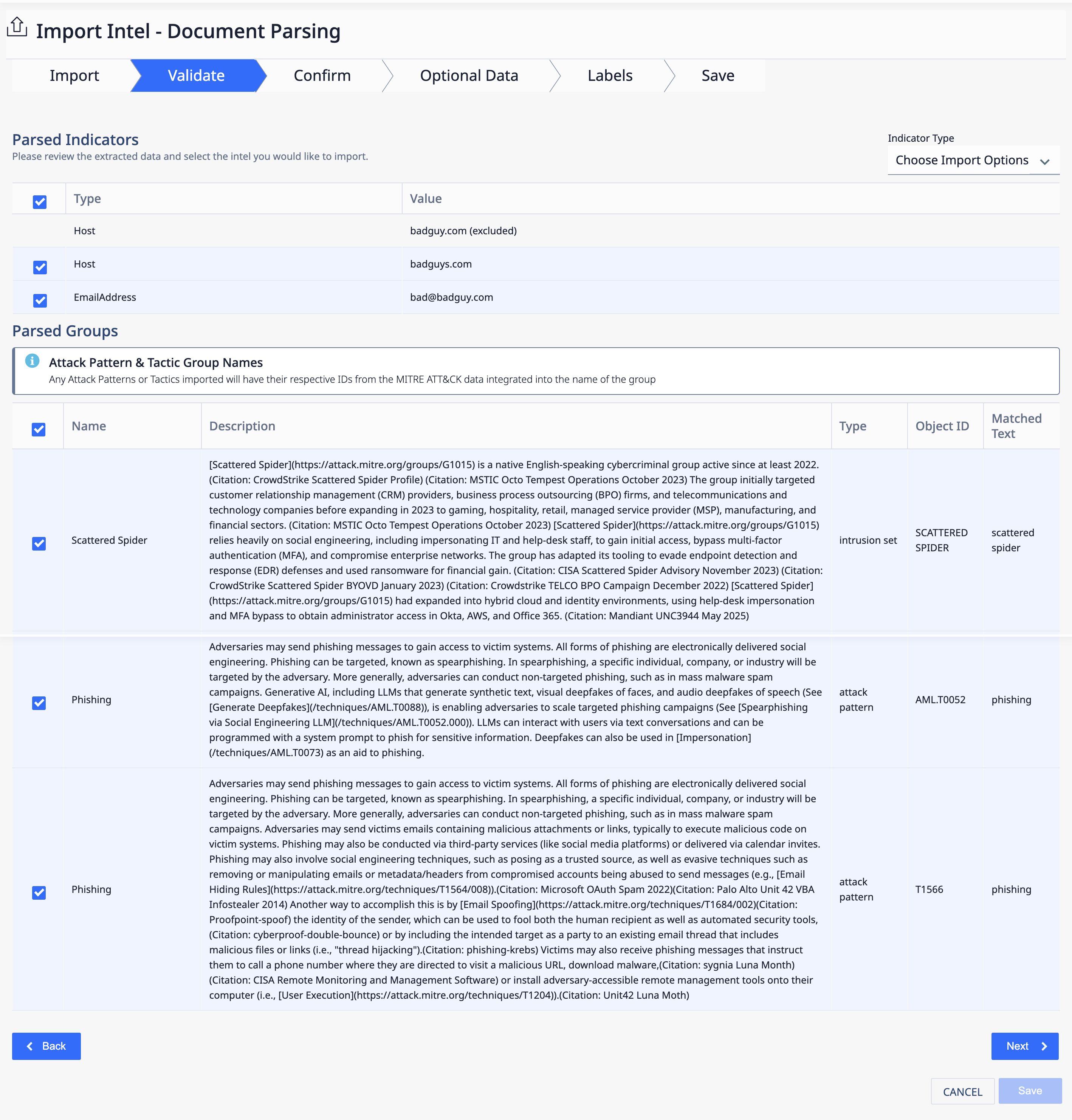Go to the Import step

[74, 76]
